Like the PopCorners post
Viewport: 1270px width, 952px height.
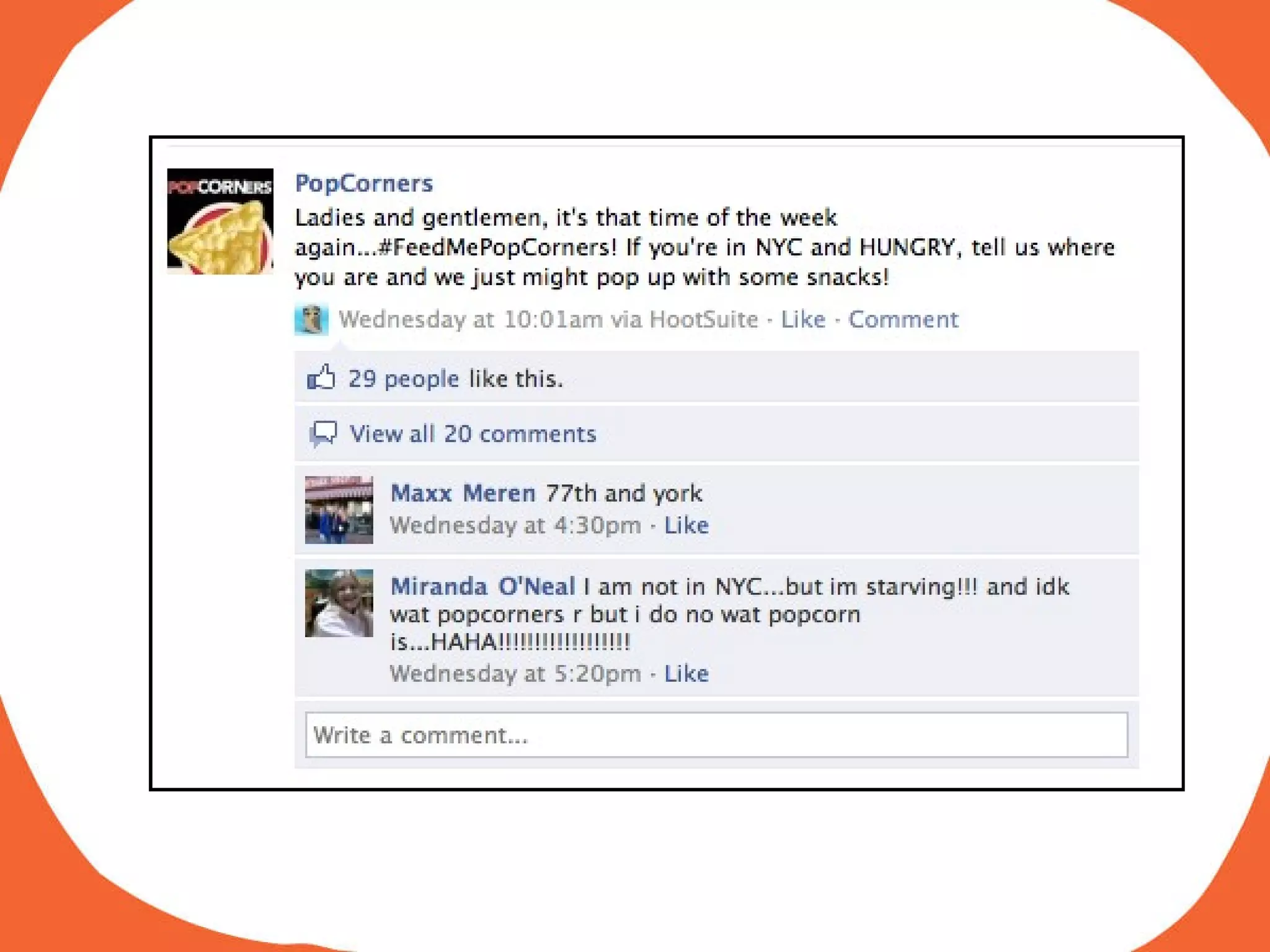[x=803, y=319]
